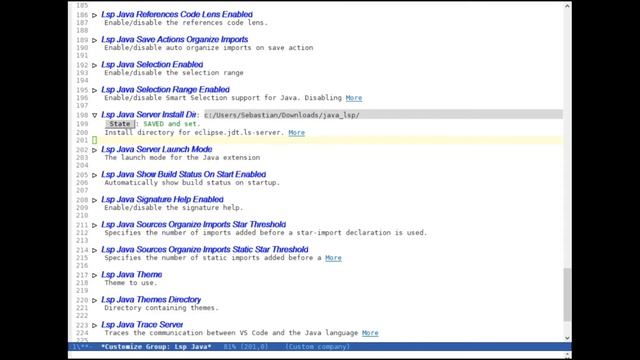Expand Lsp Java Signature Help Enabled triangle
This screenshot has height=360, width=640.
pos(94,200)
